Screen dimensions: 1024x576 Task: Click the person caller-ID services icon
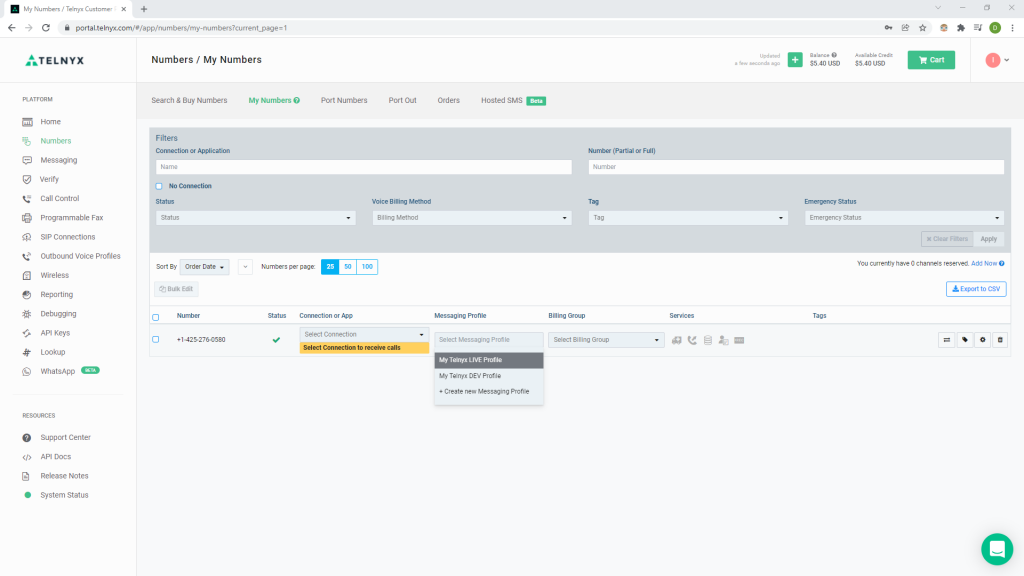point(724,340)
